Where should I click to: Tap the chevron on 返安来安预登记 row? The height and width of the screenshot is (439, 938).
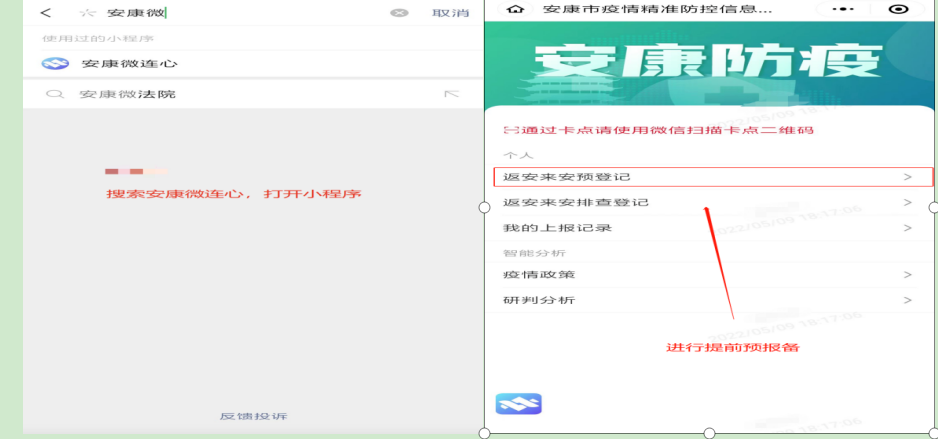(x=907, y=177)
